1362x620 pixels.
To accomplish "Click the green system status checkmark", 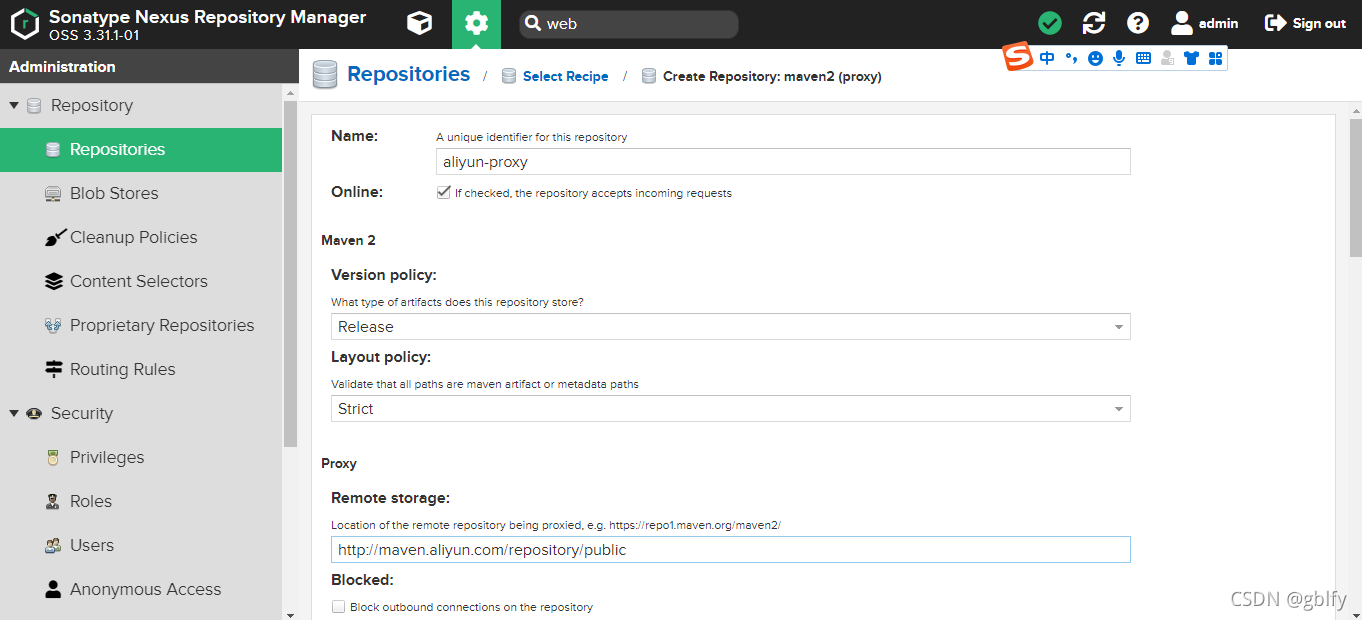I will [1049, 23].
